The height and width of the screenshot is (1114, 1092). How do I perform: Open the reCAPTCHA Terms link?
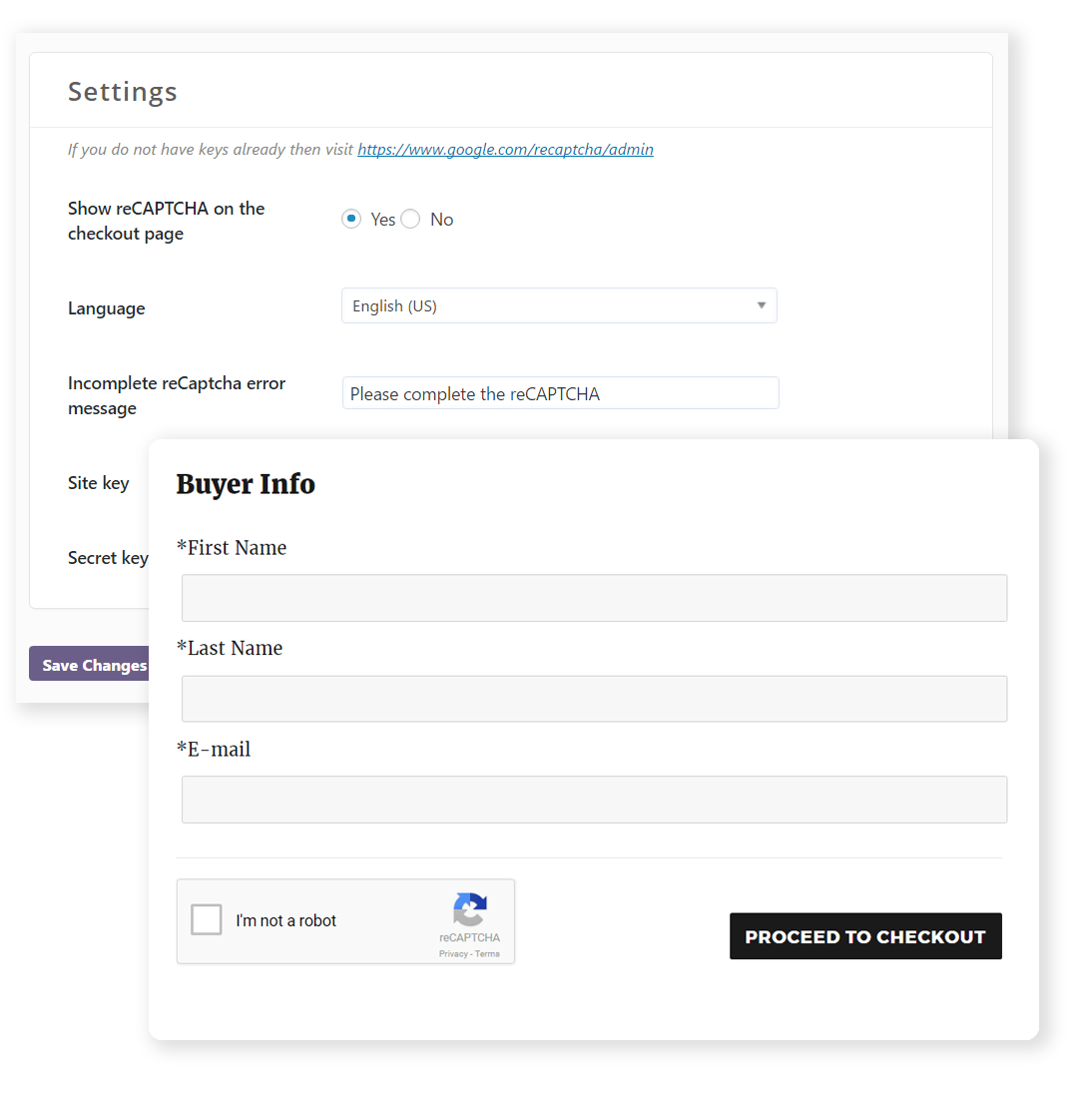click(488, 954)
